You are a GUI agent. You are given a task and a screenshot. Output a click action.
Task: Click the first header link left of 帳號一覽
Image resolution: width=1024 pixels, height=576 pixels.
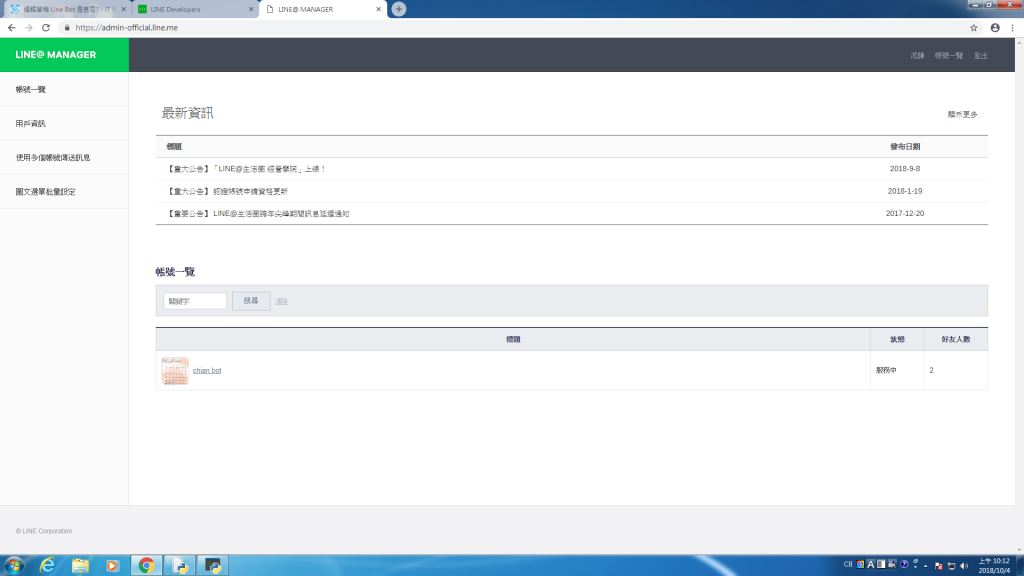tap(917, 56)
